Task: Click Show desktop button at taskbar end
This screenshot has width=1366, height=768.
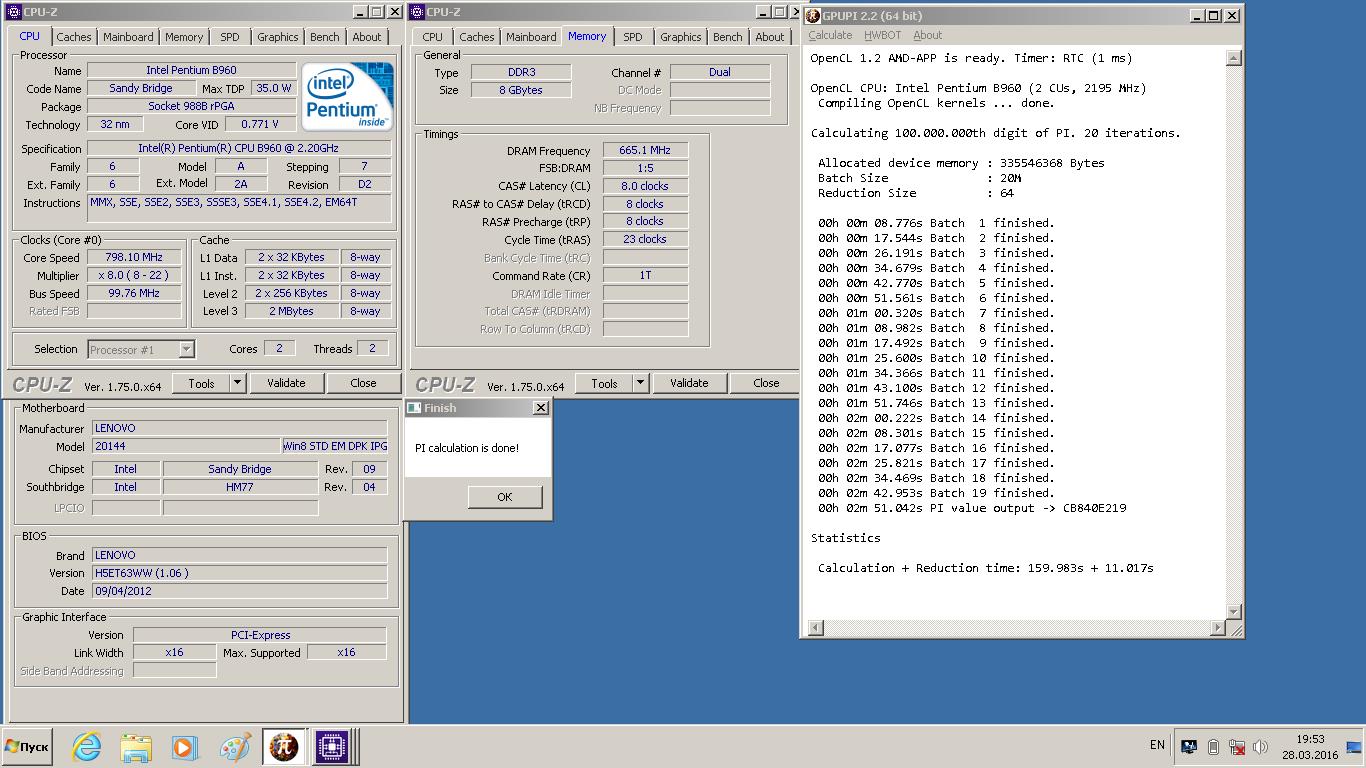Action: 1355,747
